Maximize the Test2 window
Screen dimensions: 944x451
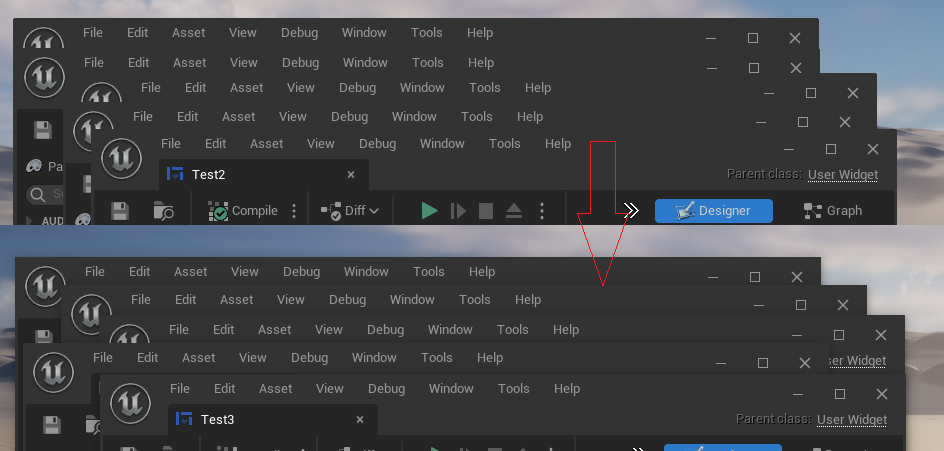[x=831, y=149]
